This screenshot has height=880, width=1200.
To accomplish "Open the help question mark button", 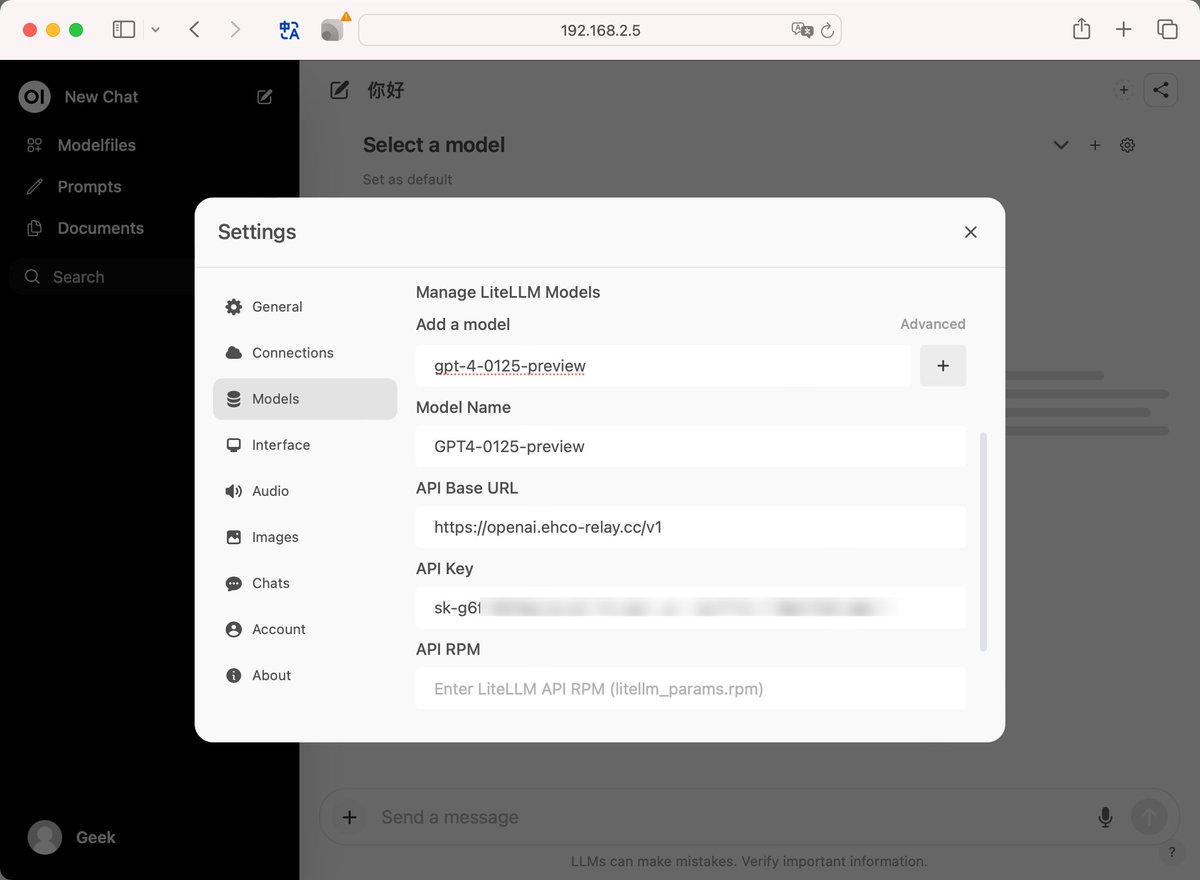I will click(x=1172, y=852).
